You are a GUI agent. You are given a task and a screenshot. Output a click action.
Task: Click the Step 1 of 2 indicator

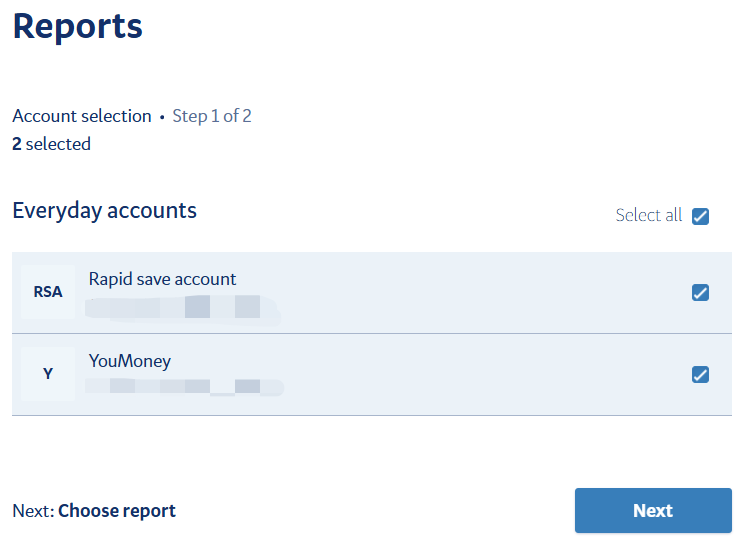(x=212, y=116)
